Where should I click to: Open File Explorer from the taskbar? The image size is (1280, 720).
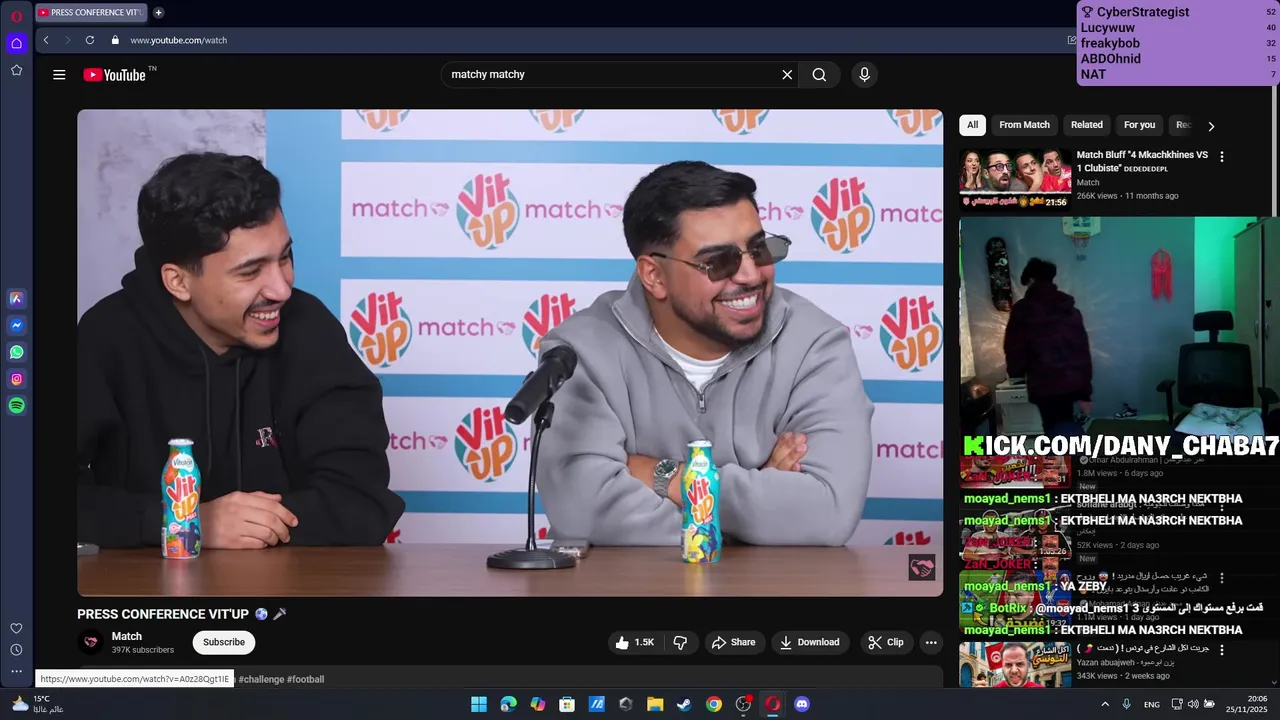655,704
